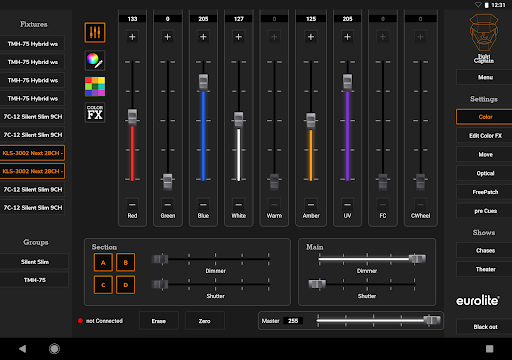The width and height of the screenshot is (512, 360).
Task: Tap the Android back navigation button
Action: click(23, 349)
